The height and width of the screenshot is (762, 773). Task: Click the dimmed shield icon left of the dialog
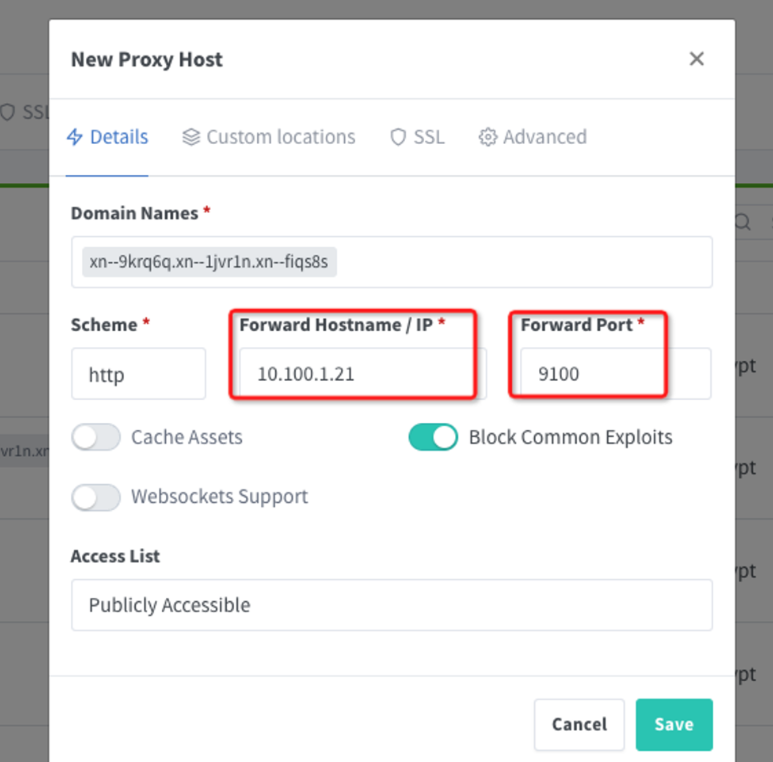tap(8, 112)
